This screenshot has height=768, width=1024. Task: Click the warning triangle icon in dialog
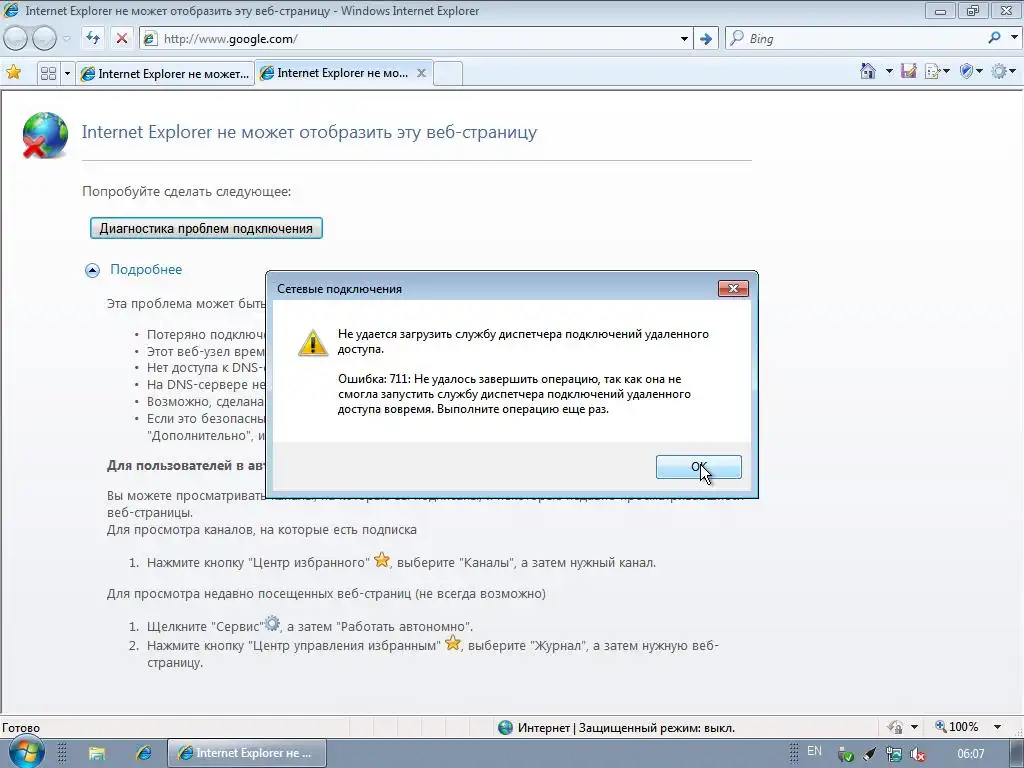tap(313, 343)
